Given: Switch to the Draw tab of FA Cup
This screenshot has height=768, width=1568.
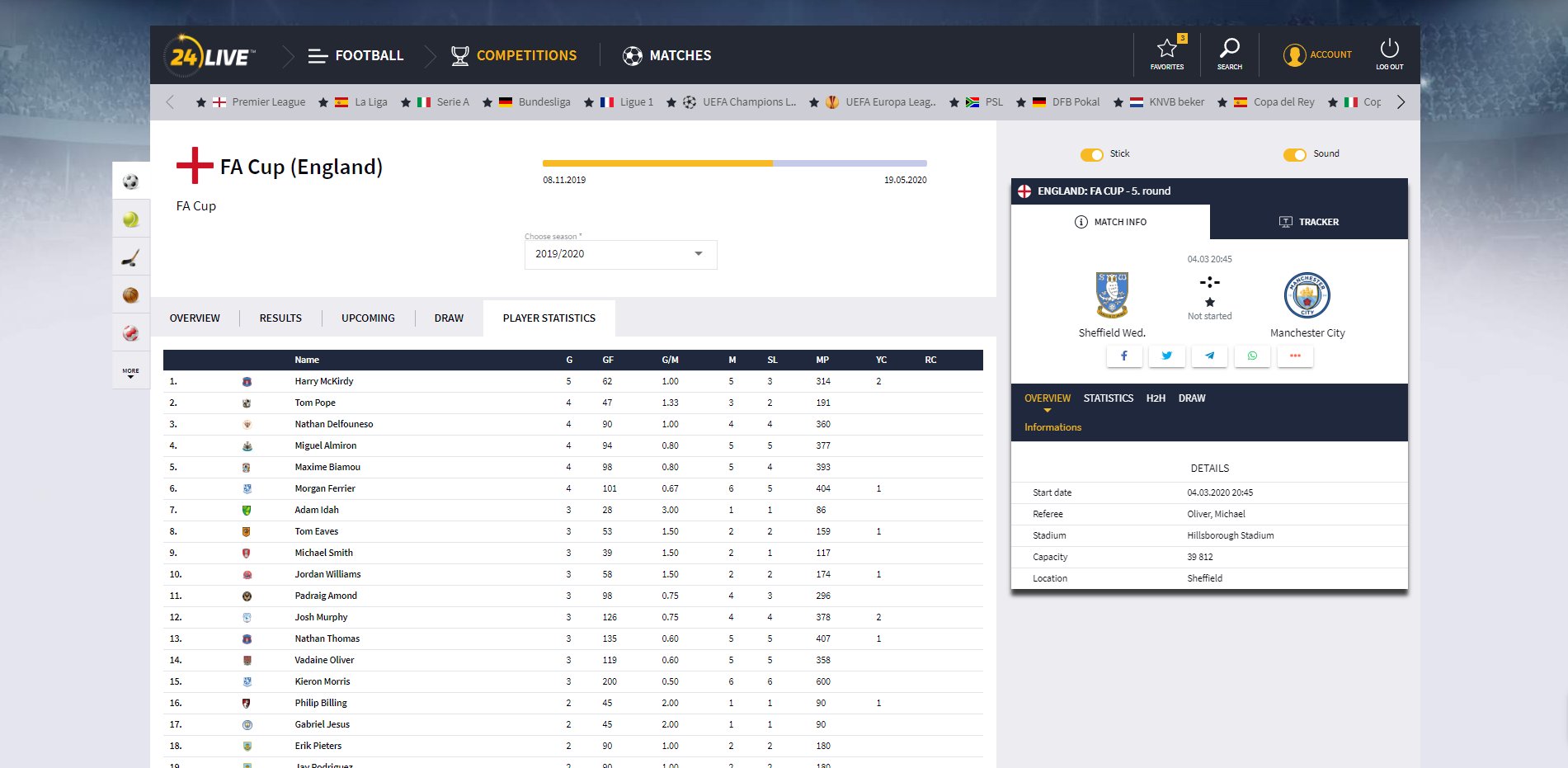Looking at the screenshot, I should pyautogui.click(x=449, y=318).
